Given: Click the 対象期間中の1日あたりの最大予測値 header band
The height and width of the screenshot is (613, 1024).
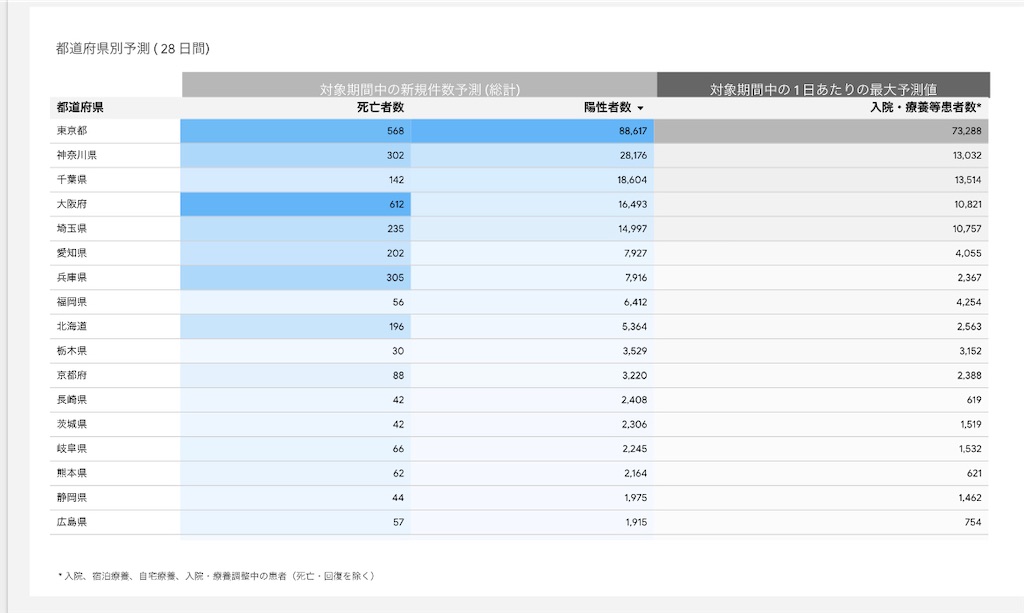Looking at the screenshot, I should 824,86.
